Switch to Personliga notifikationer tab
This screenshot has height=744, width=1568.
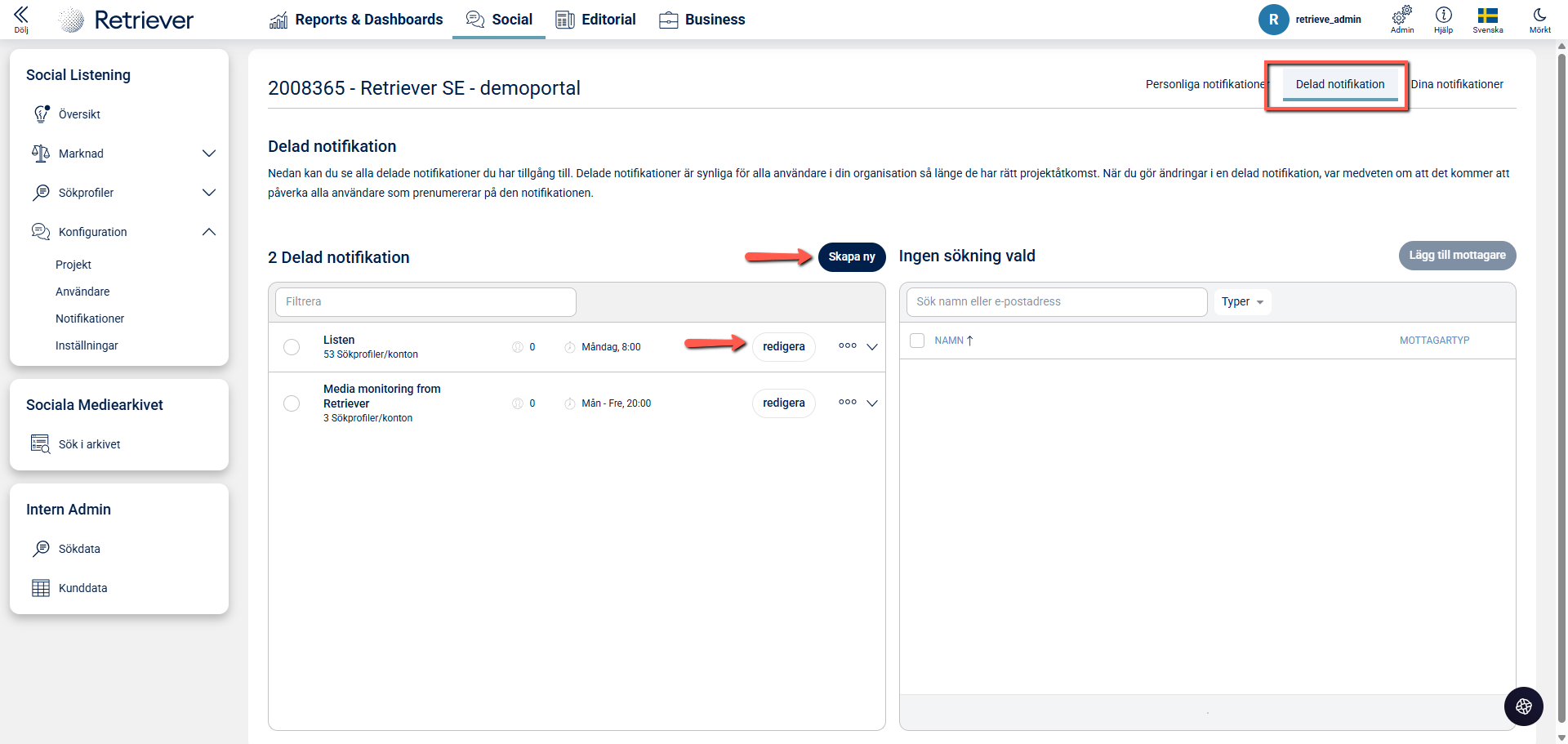[x=1205, y=84]
